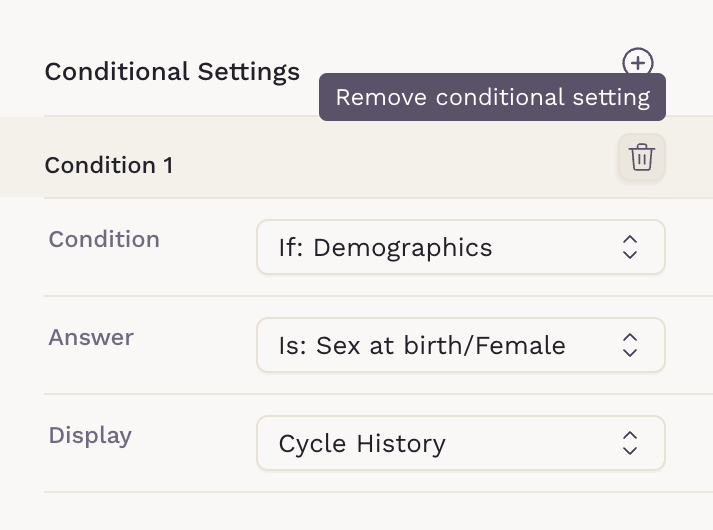Delete Condition 1 with the trash icon
This screenshot has width=713, height=530.
coord(641,158)
